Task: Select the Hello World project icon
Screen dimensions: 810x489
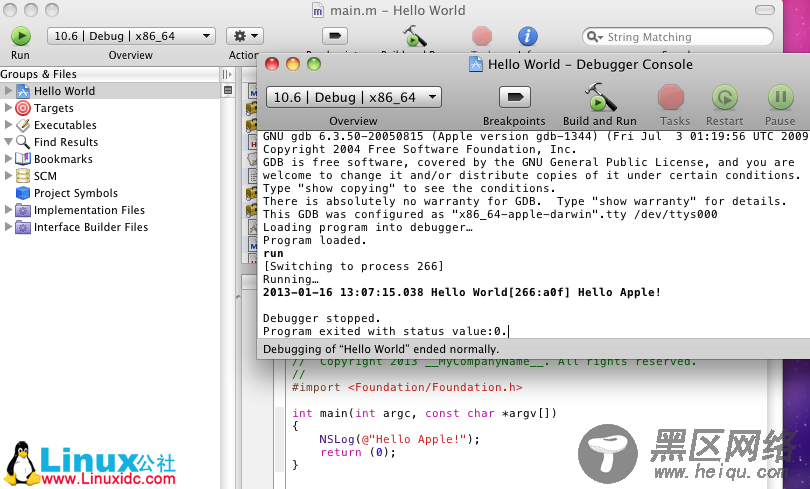Action: coord(23,91)
